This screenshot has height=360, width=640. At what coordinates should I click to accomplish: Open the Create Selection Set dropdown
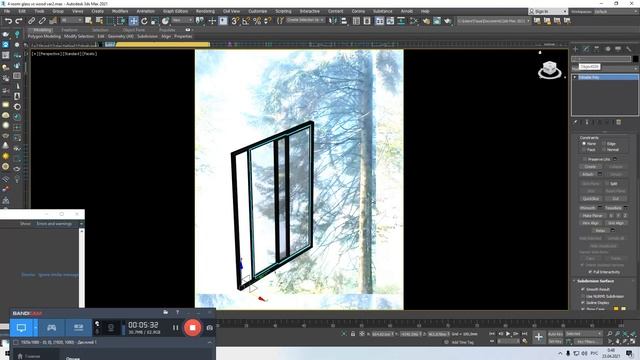point(305,20)
